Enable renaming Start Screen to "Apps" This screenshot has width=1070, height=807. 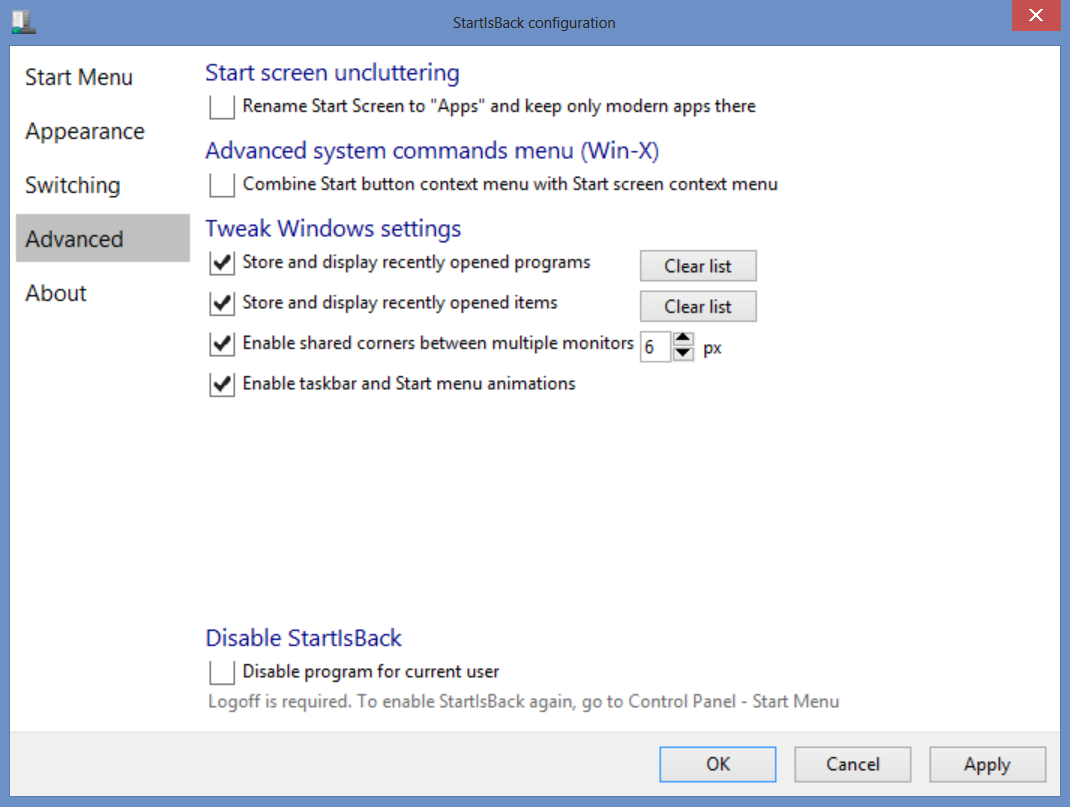222,106
